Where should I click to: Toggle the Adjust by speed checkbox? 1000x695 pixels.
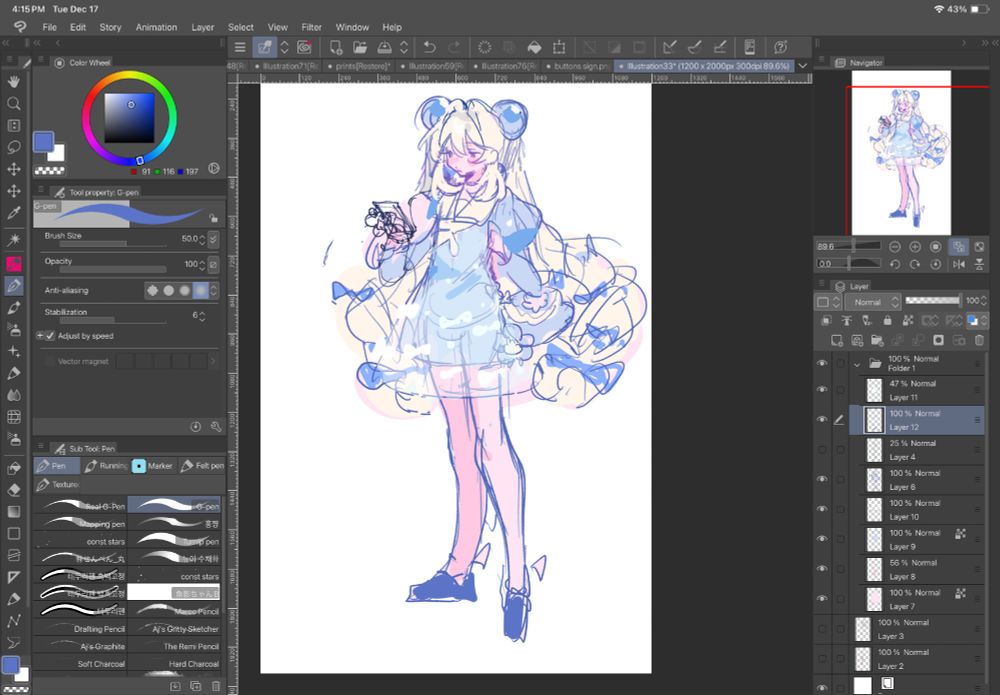tap(50, 336)
